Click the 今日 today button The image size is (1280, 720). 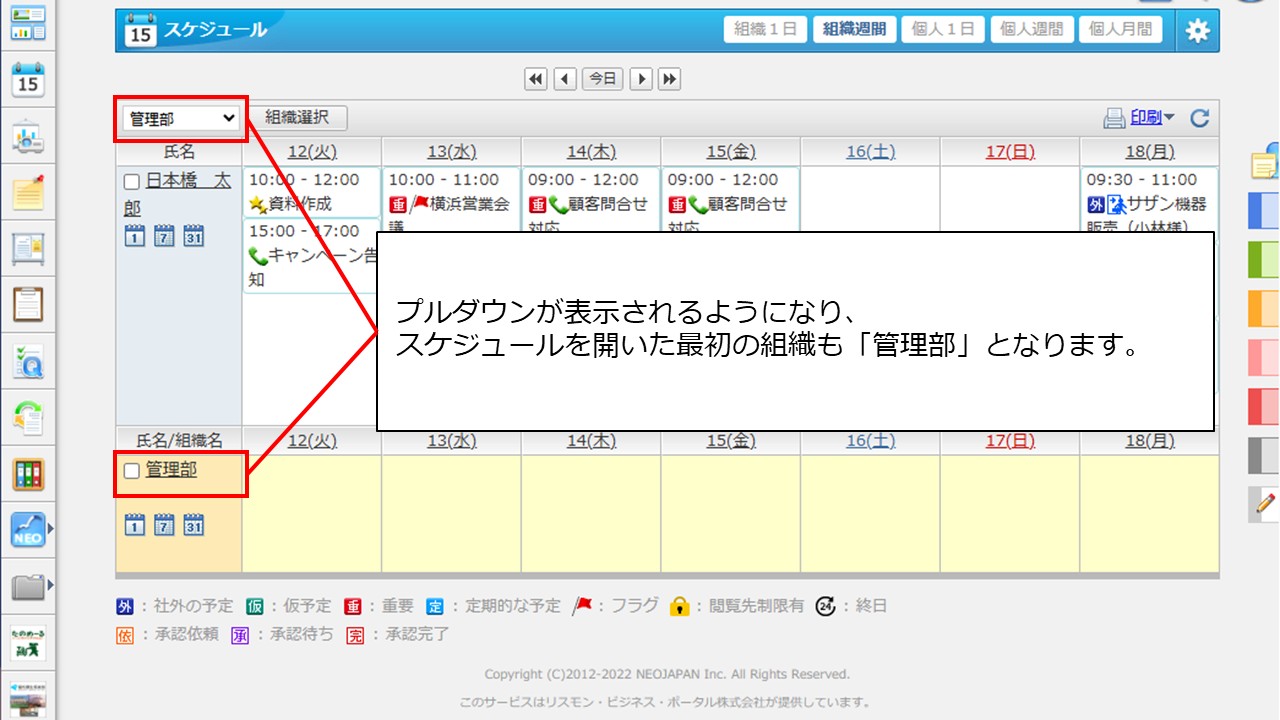[x=603, y=79]
